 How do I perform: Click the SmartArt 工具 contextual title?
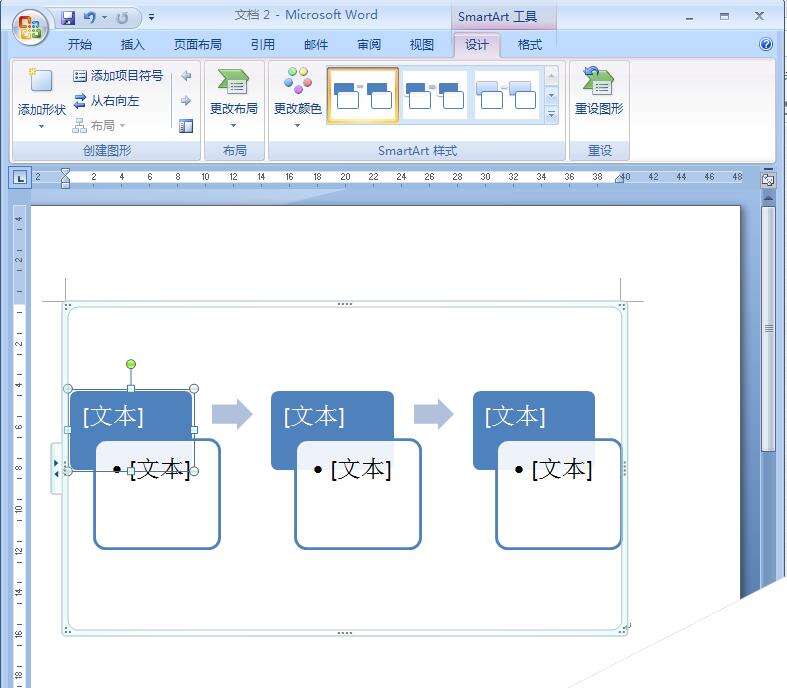click(497, 17)
